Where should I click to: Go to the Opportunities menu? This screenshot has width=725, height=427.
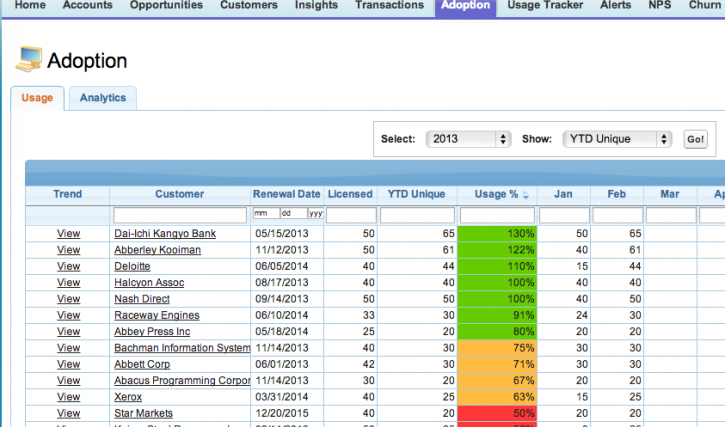tap(166, 5)
